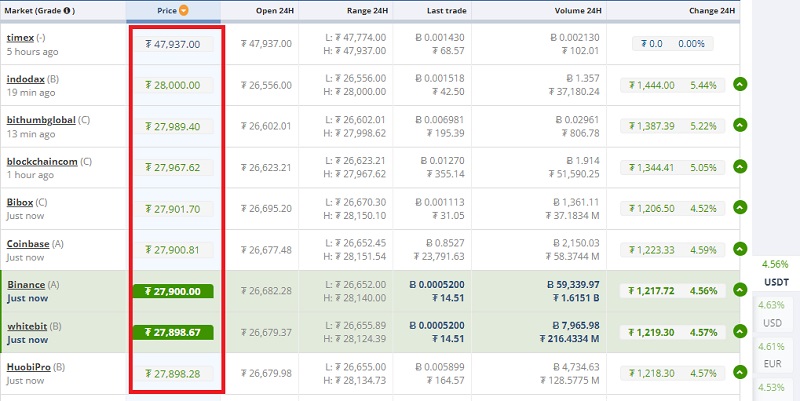The width and height of the screenshot is (800, 401).
Task: Sort by Market (Grade) column header
Action: click(x=40, y=11)
